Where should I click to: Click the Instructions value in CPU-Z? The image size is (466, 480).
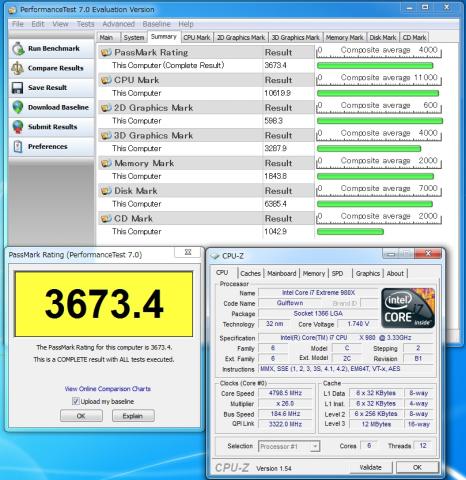point(345,369)
